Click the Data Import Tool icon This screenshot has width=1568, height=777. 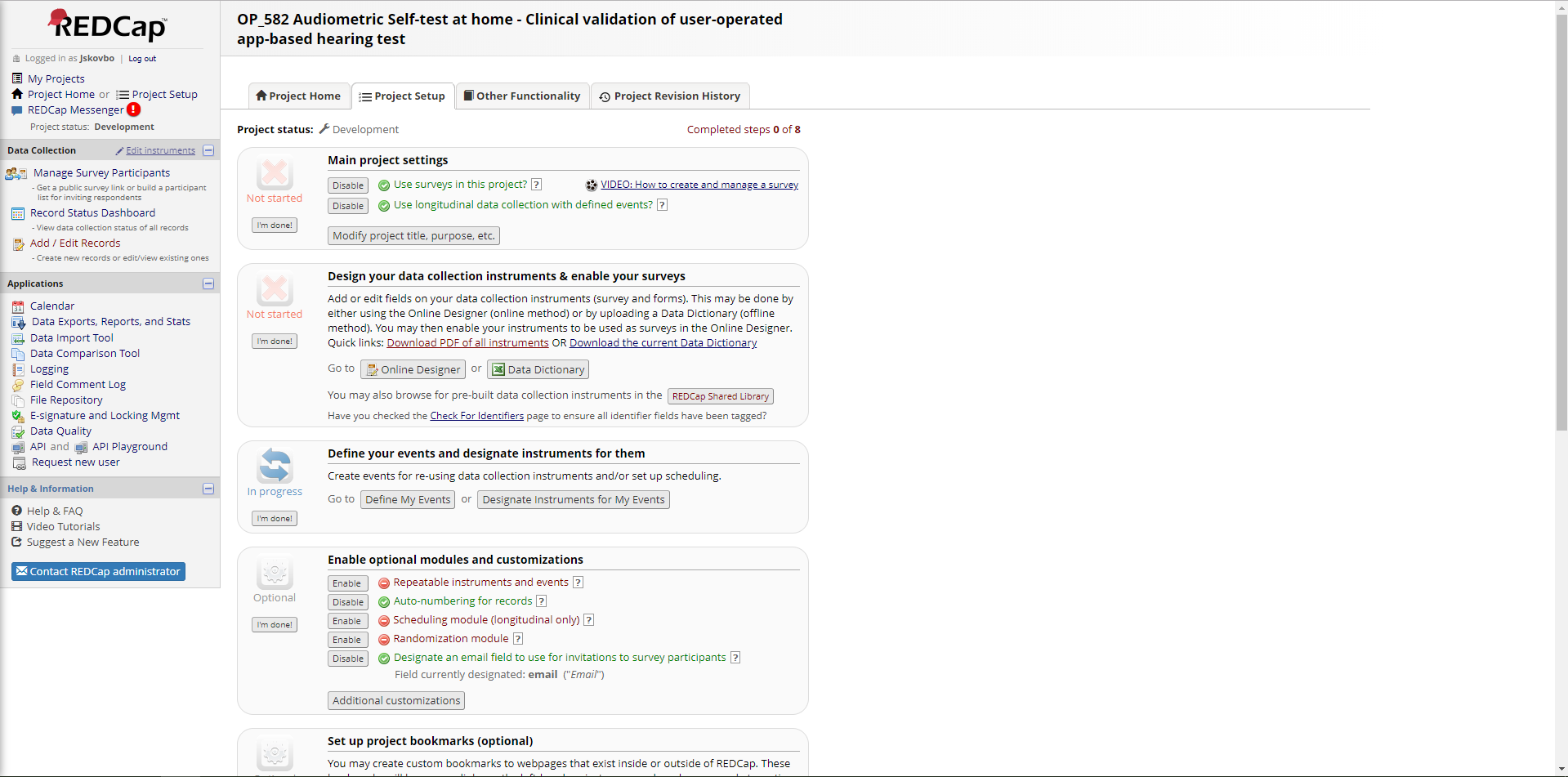click(x=18, y=338)
